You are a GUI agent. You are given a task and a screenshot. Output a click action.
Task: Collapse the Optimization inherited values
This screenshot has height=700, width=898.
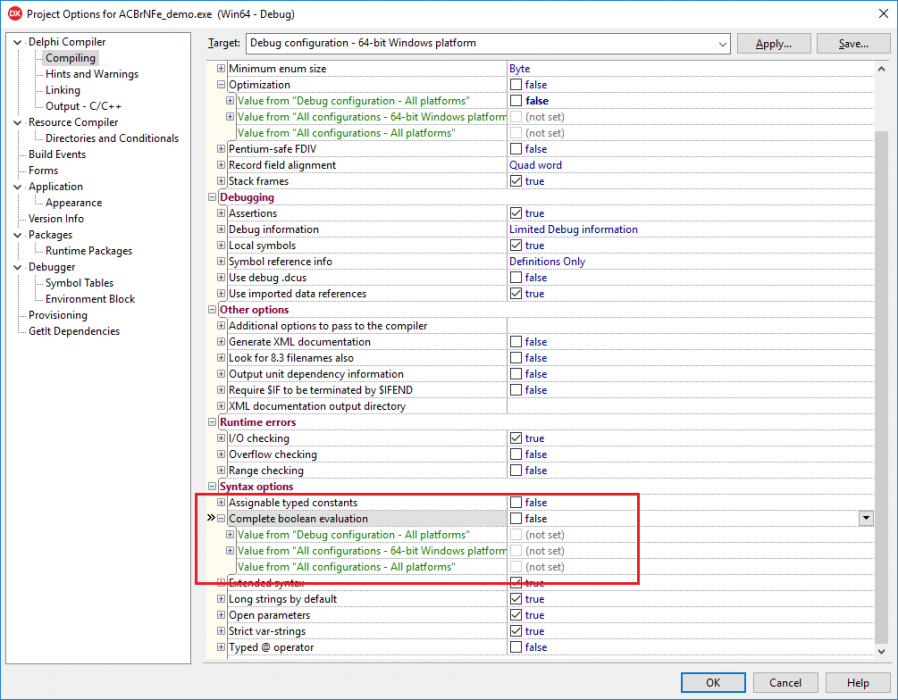point(221,84)
